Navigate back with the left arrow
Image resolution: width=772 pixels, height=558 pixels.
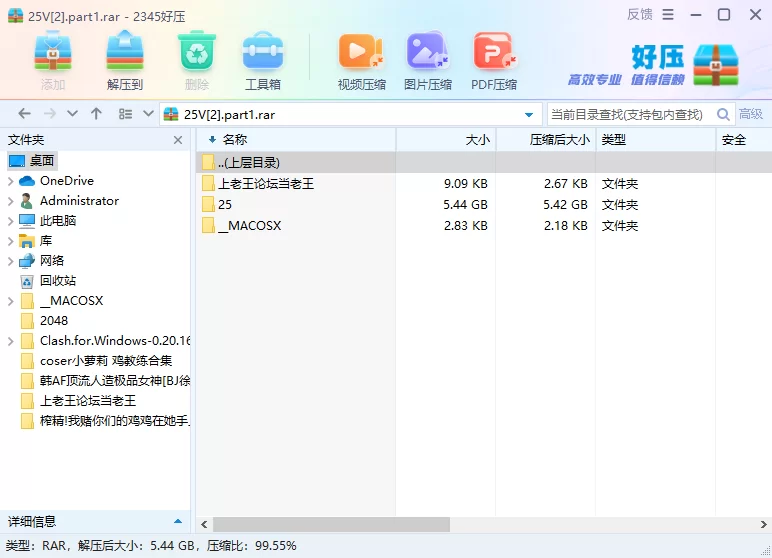[24, 114]
